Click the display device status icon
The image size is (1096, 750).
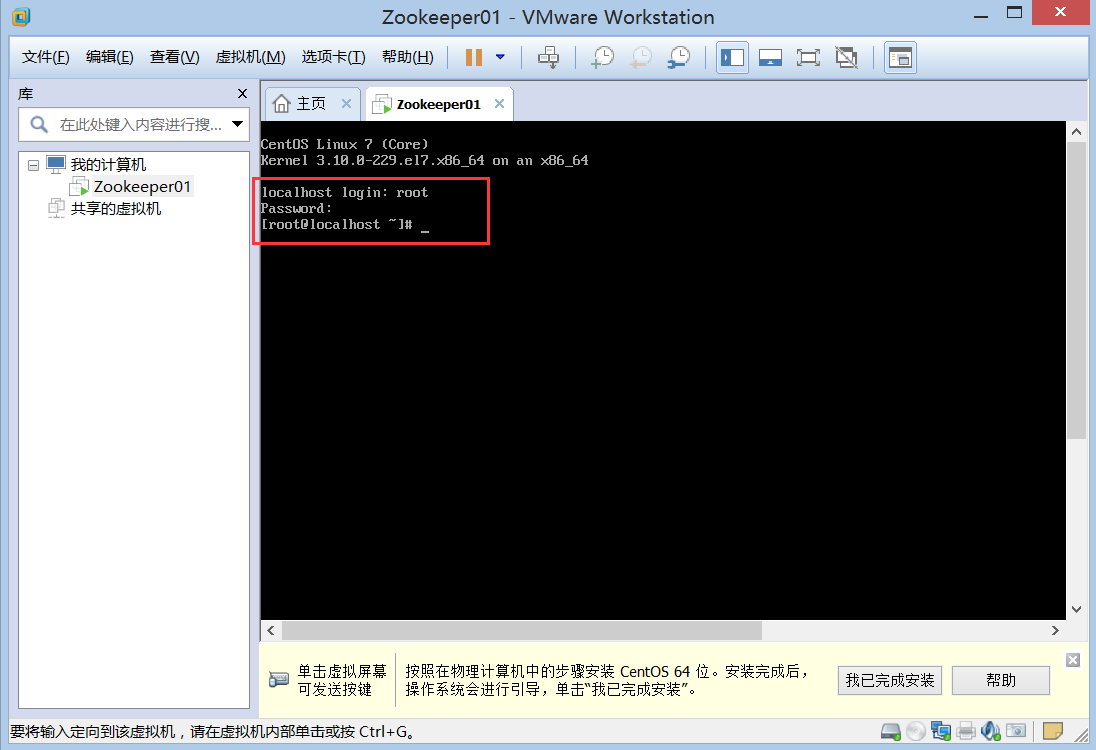pos(1016,732)
